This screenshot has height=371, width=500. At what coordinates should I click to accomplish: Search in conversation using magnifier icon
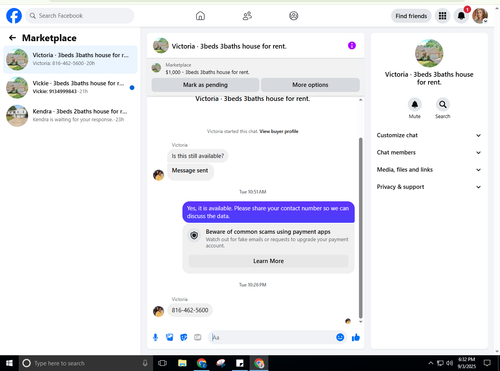point(443,105)
